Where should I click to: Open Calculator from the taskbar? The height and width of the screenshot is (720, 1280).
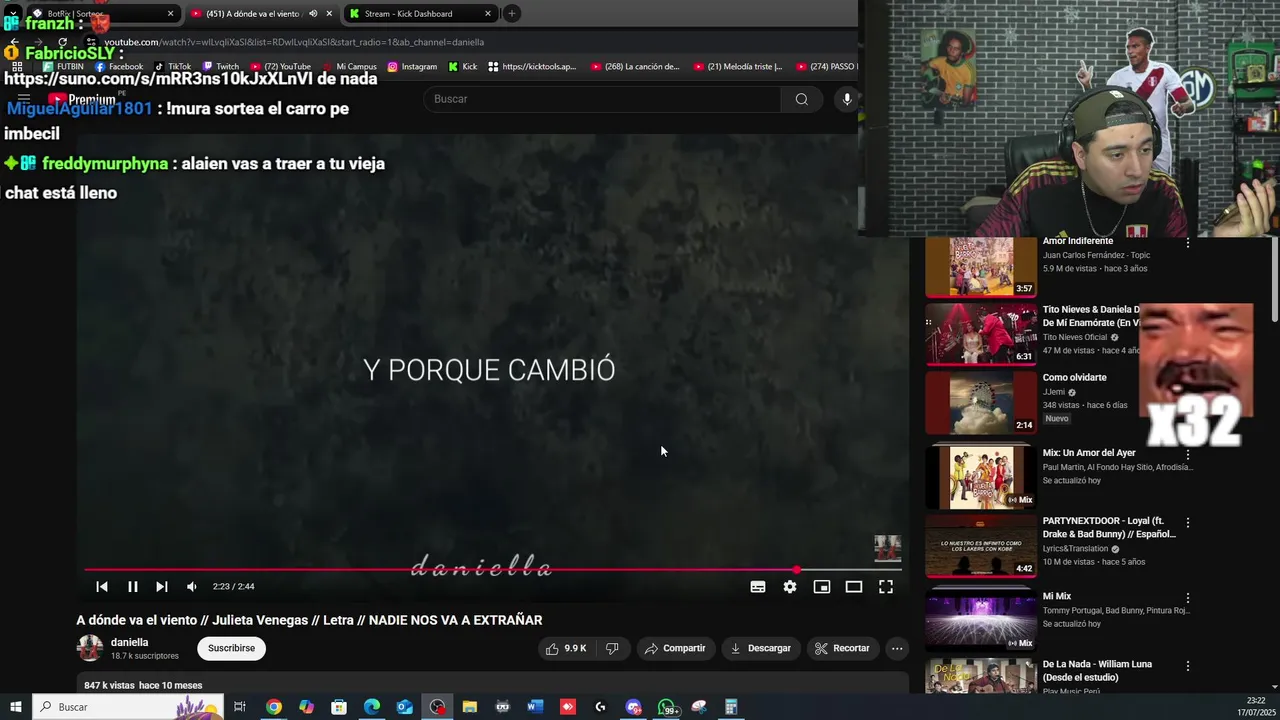tap(731, 707)
